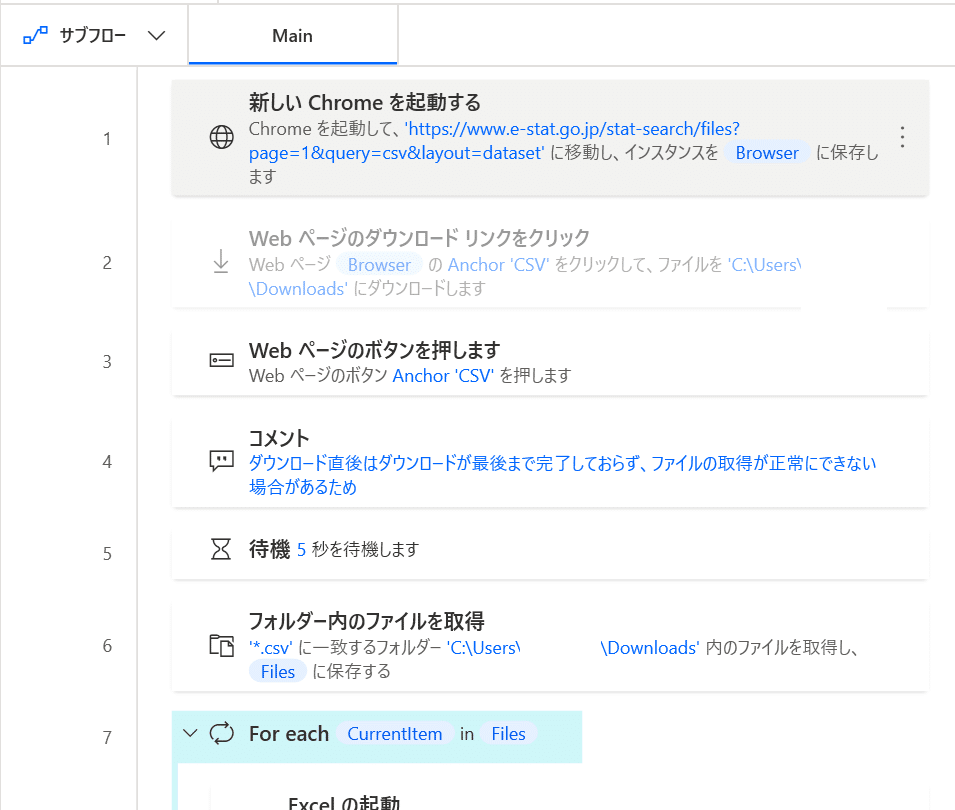Select line number 7 in the gutter
Screen dimensions: 955x810
[107, 738]
